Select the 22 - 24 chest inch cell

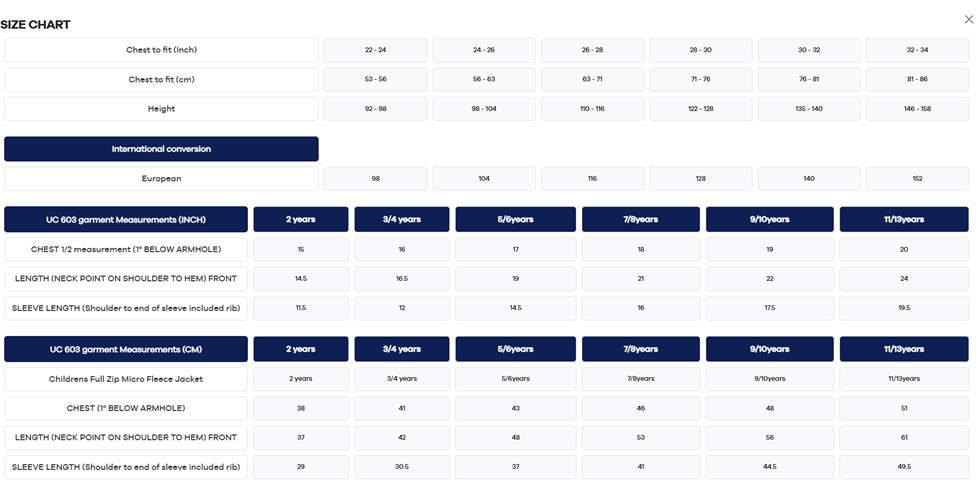click(x=375, y=50)
